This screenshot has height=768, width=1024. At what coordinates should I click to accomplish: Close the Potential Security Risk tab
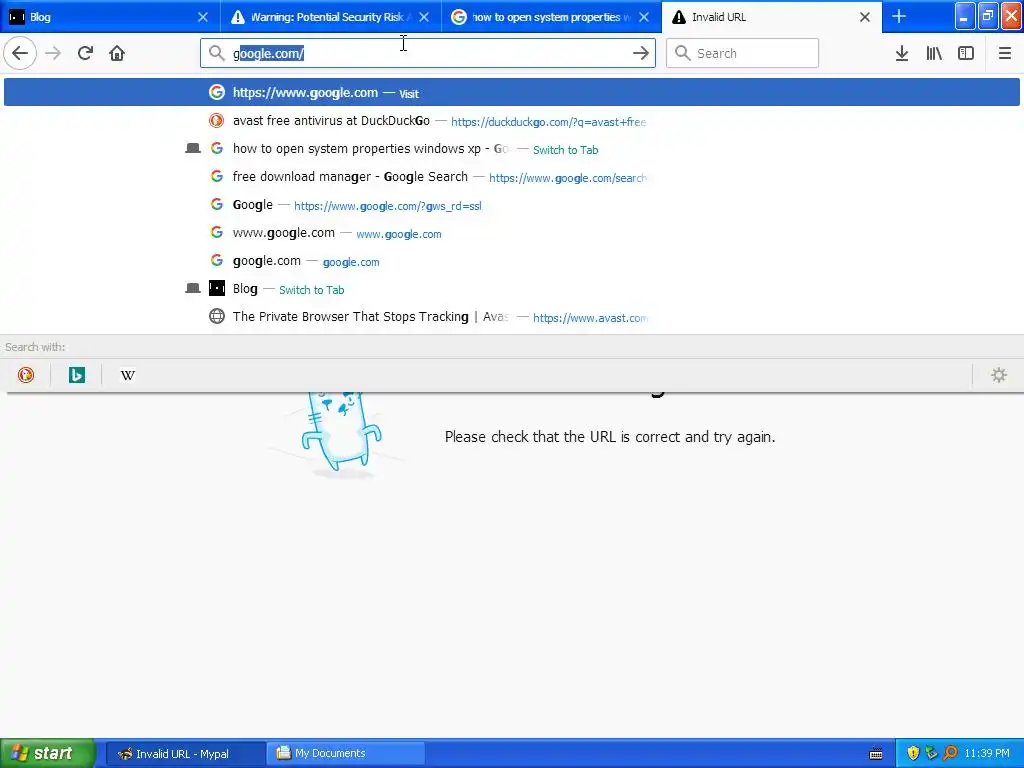(424, 17)
